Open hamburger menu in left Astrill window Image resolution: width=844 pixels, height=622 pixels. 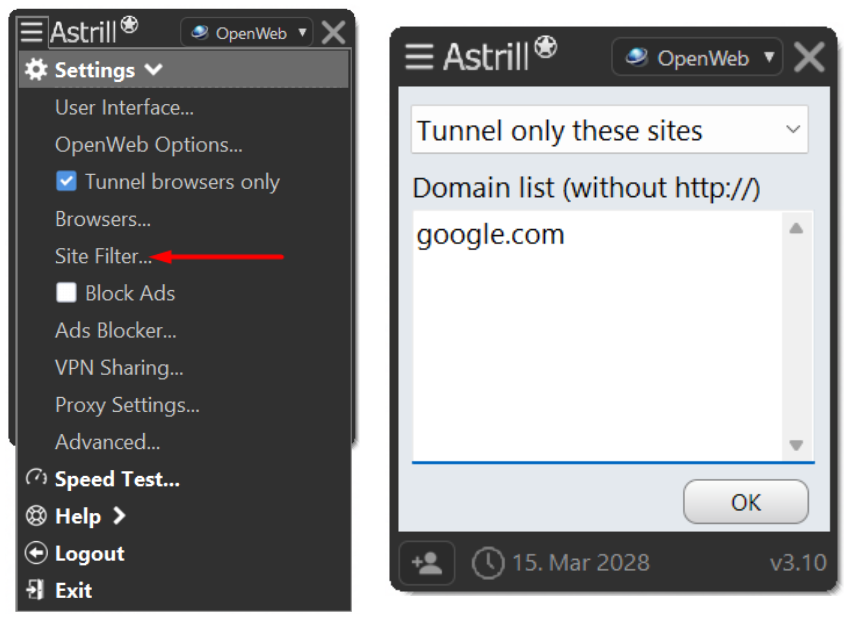coord(31,31)
